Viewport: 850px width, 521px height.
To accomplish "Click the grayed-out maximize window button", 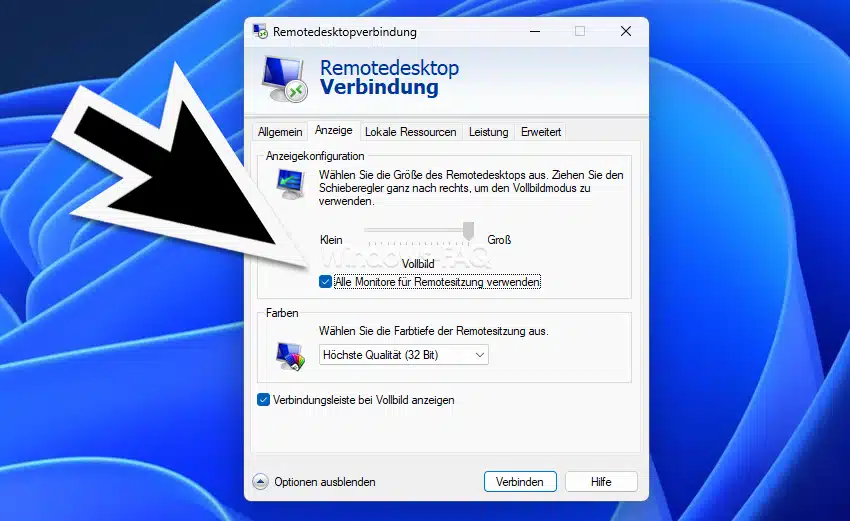I will coord(579,31).
